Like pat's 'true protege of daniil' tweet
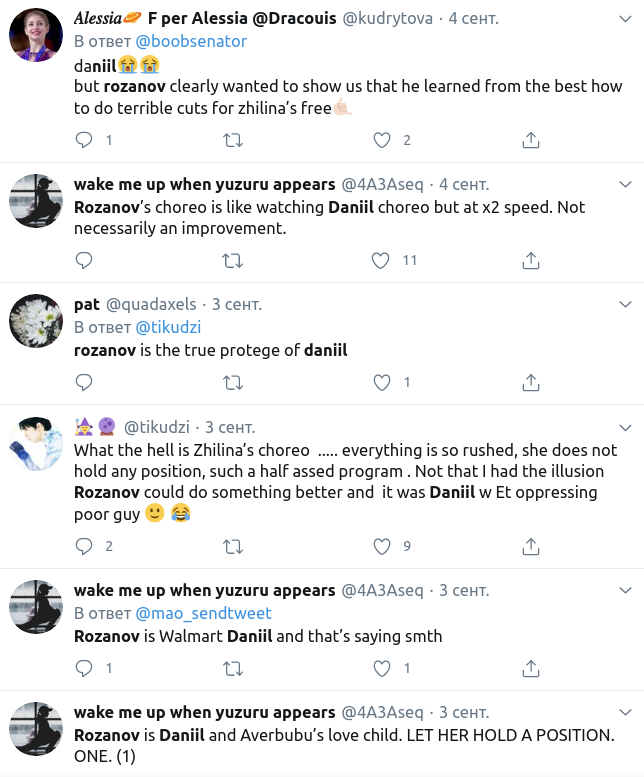644x777 pixels. (x=380, y=382)
